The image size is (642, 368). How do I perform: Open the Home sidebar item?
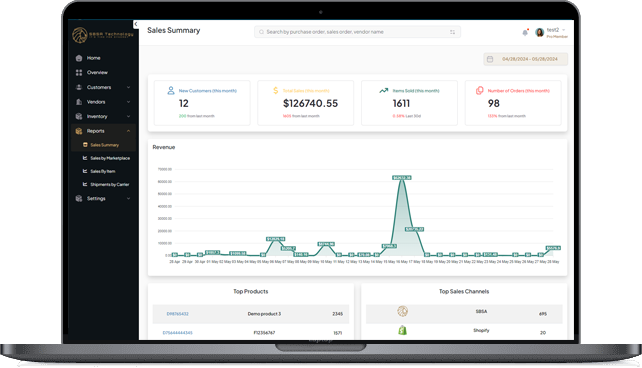tap(93, 58)
